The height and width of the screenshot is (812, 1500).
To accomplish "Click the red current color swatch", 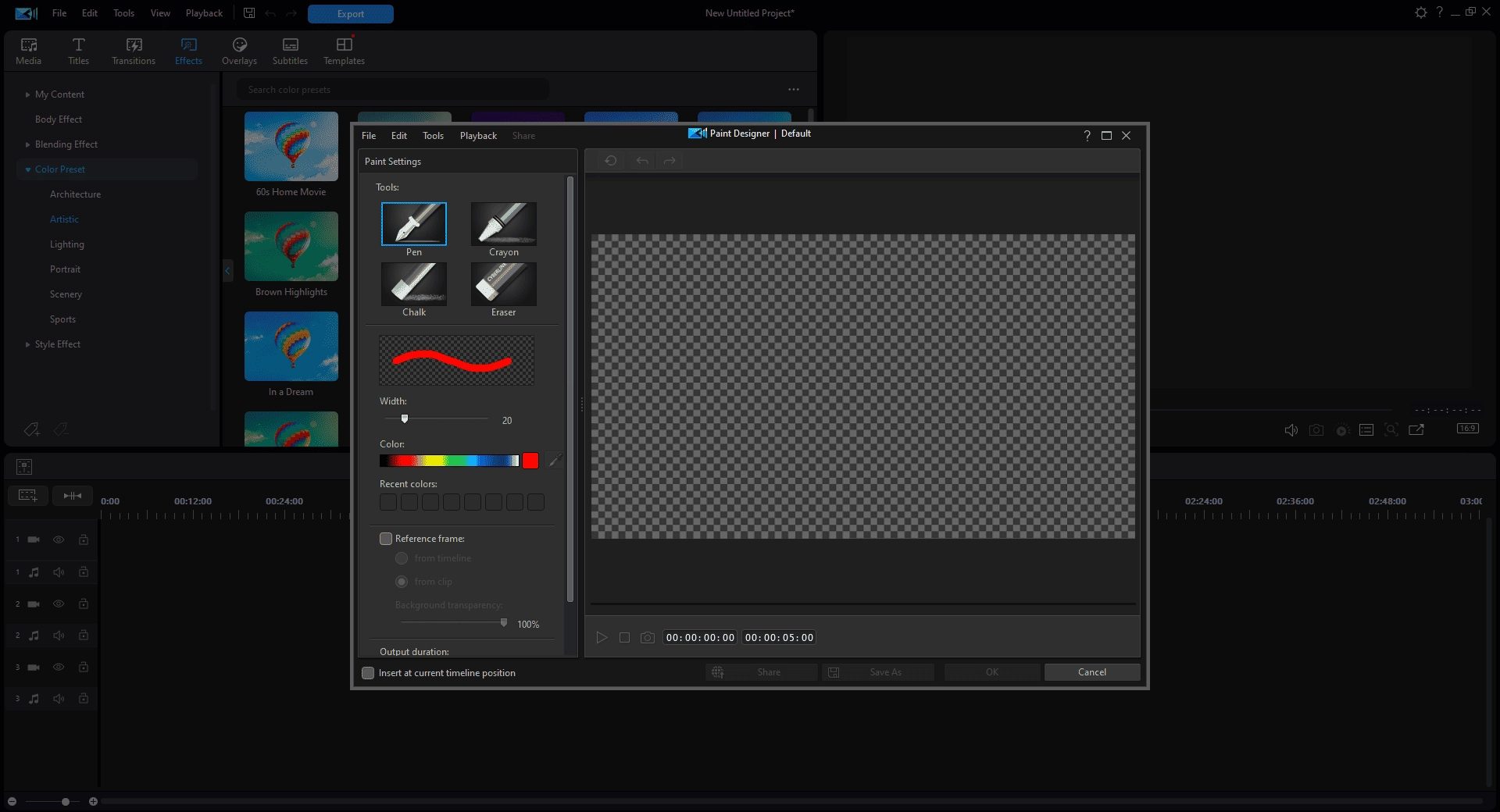I will click(530, 461).
